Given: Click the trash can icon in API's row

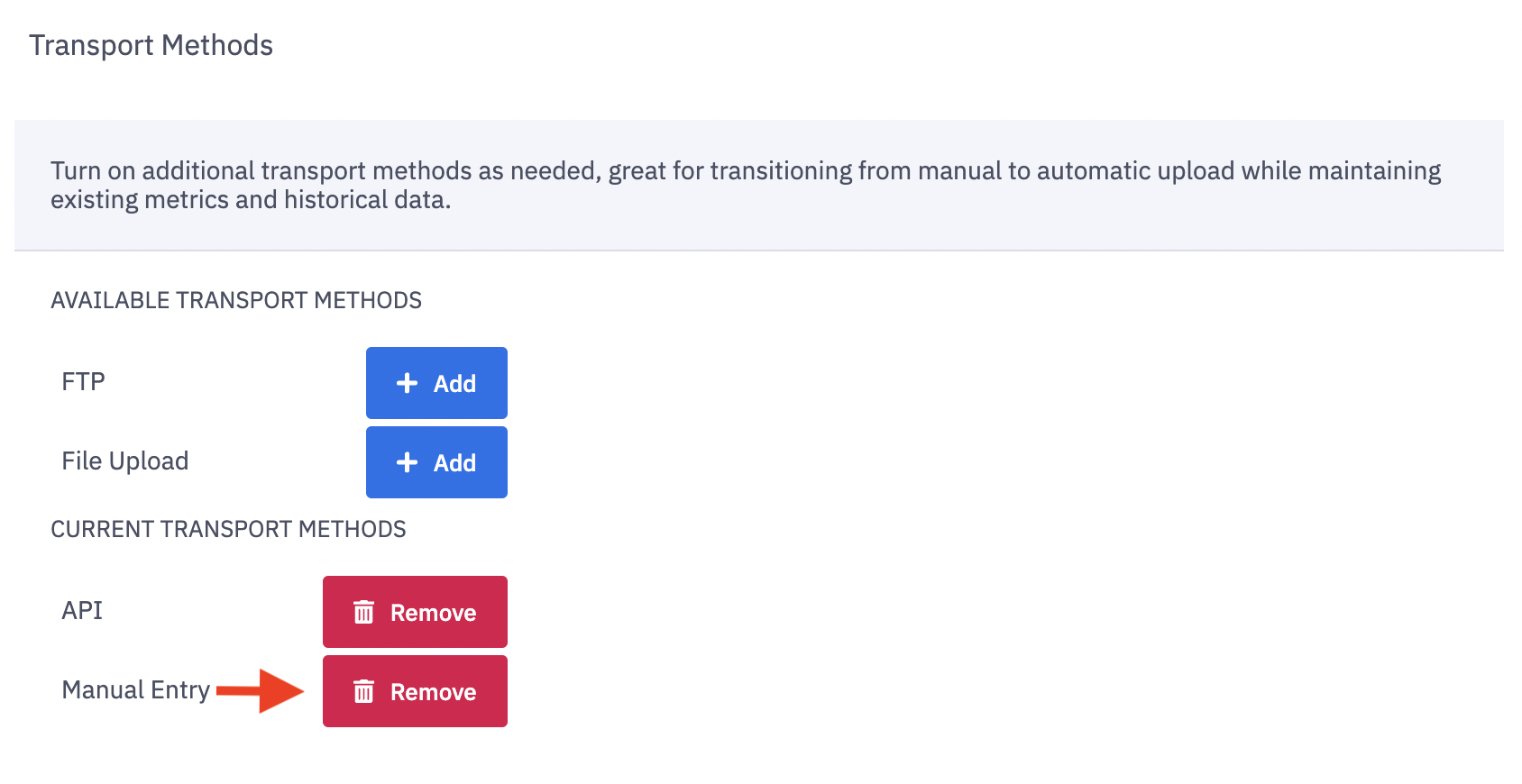Looking at the screenshot, I should [x=363, y=613].
